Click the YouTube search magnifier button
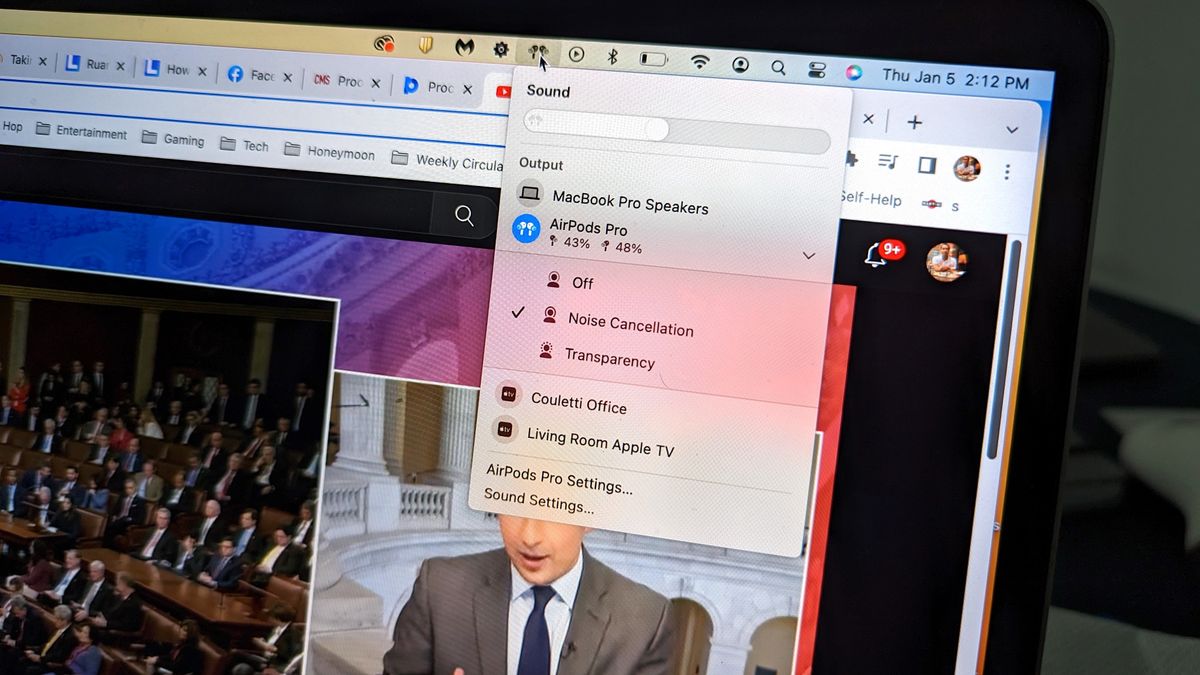The width and height of the screenshot is (1200, 675). click(464, 215)
